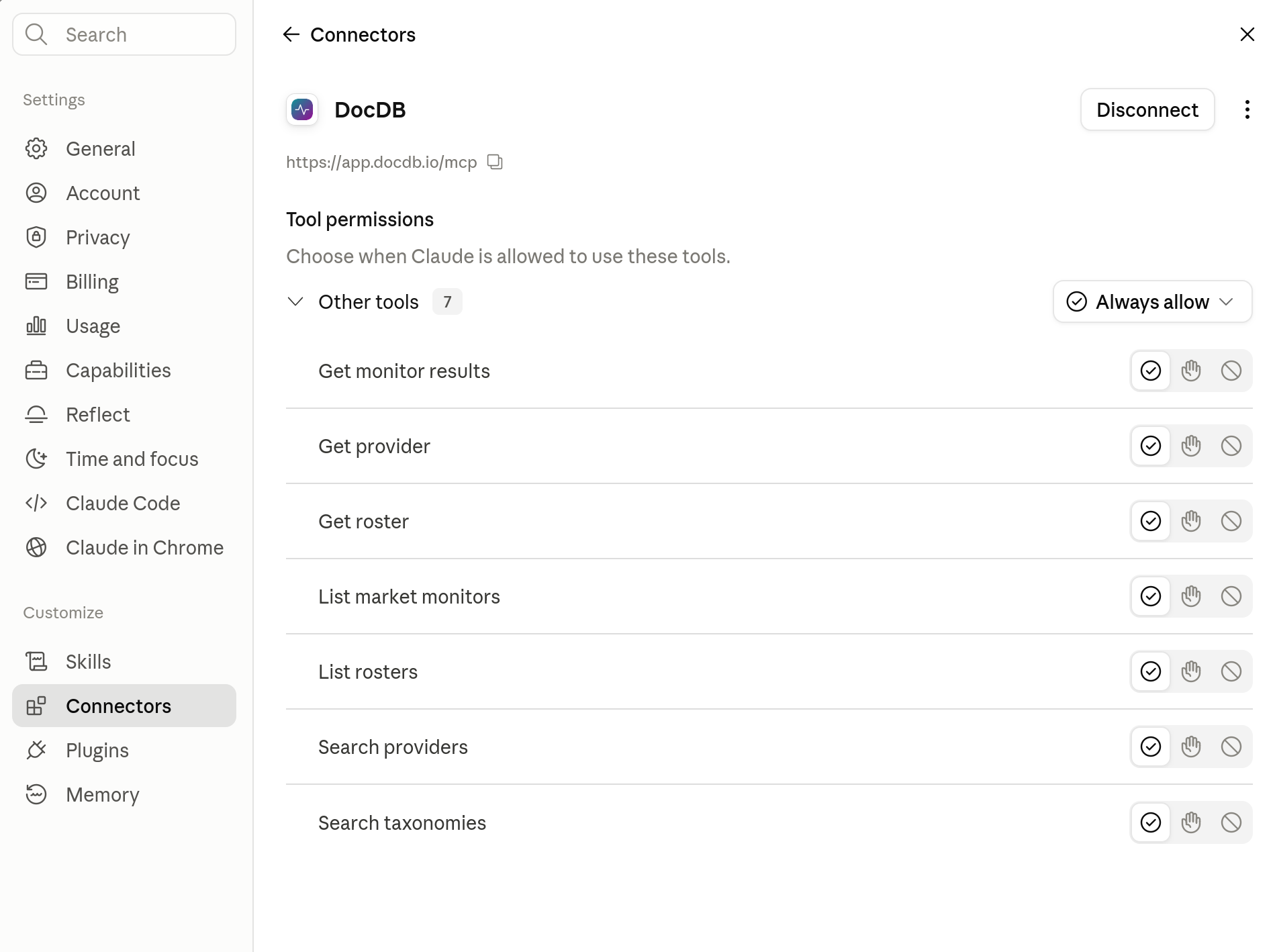
Task: Set Get roster to always allow
Action: [1151, 521]
